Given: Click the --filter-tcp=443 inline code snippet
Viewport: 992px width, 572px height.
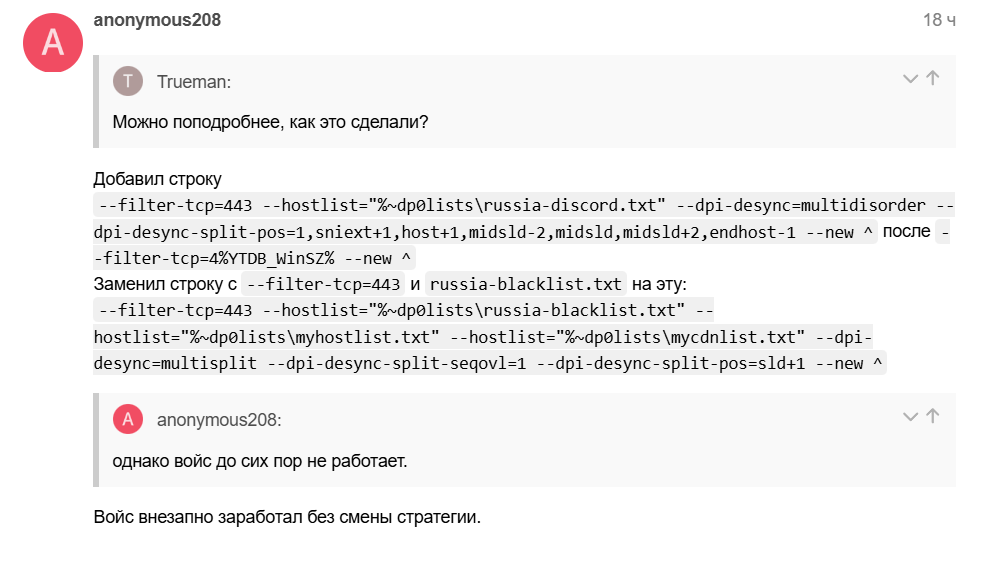Looking at the screenshot, I should [323, 284].
